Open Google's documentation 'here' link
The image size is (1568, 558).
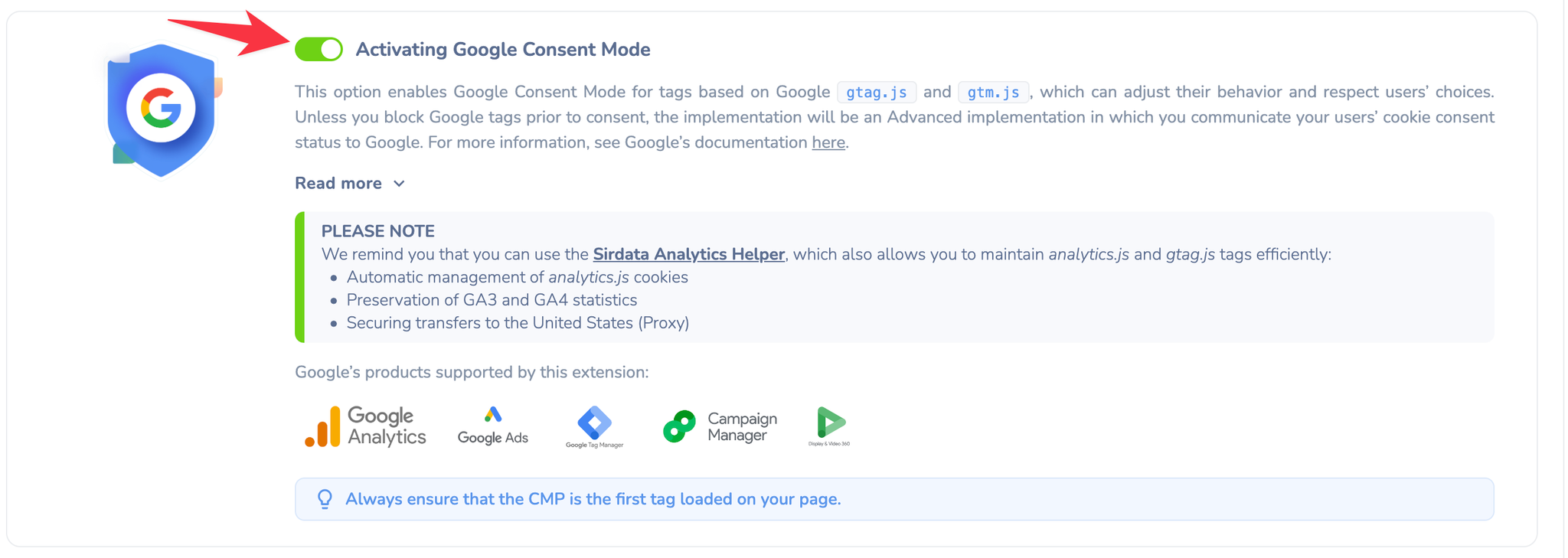828,142
